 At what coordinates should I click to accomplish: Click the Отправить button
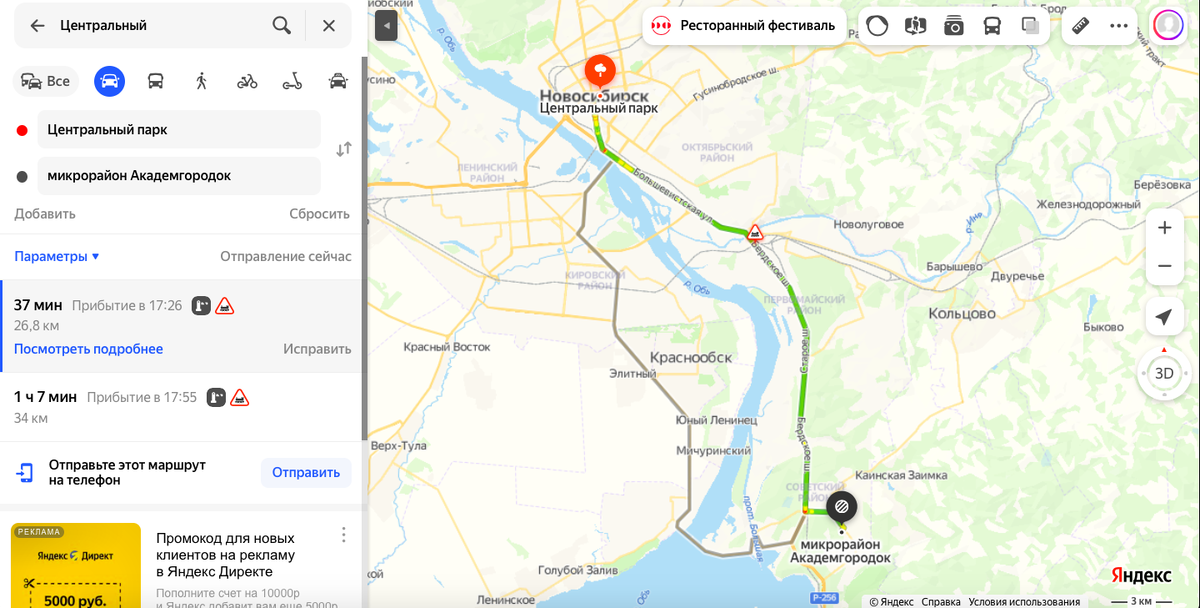[x=306, y=472]
